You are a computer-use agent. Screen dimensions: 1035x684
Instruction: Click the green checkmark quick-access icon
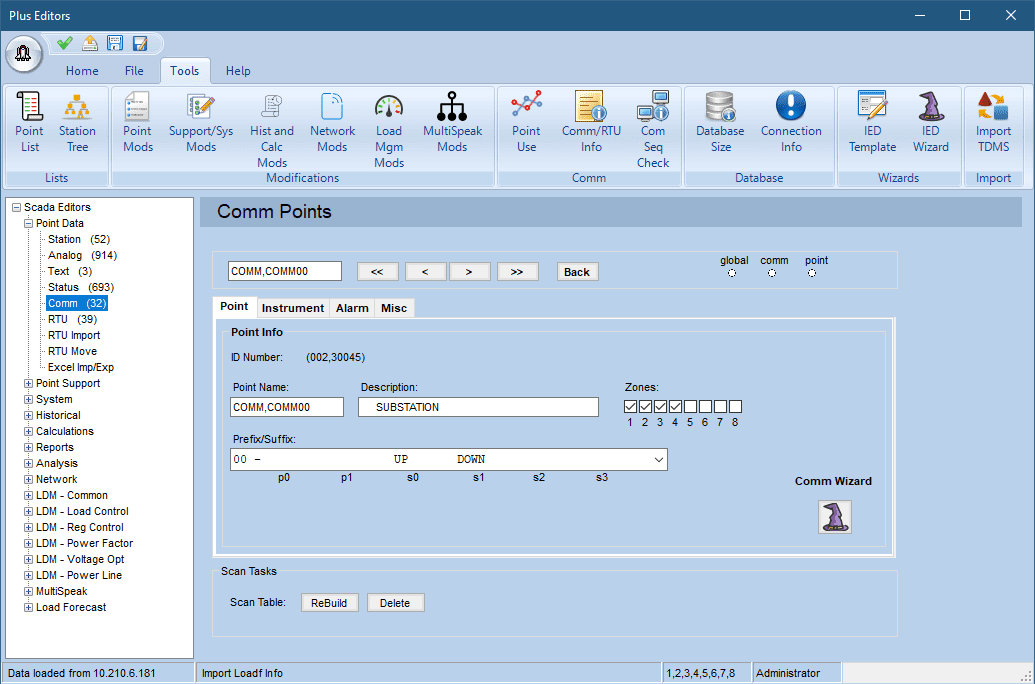coord(65,44)
